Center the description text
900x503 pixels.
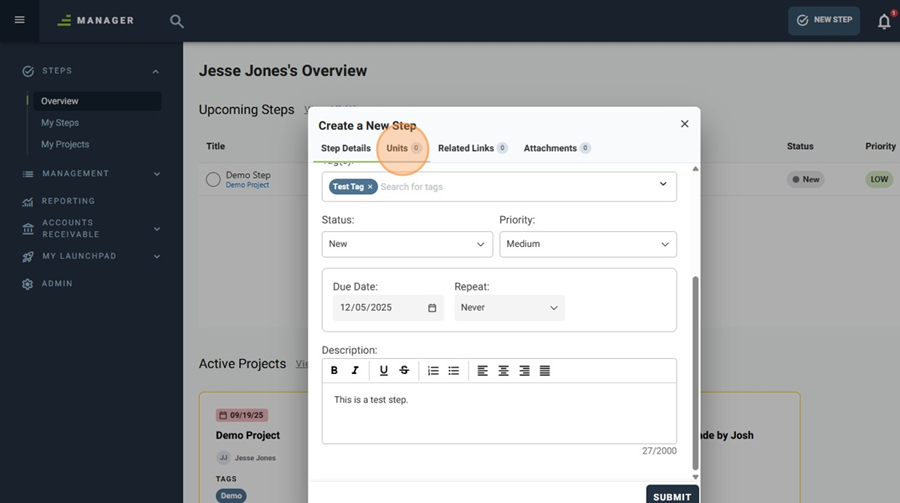(x=503, y=371)
